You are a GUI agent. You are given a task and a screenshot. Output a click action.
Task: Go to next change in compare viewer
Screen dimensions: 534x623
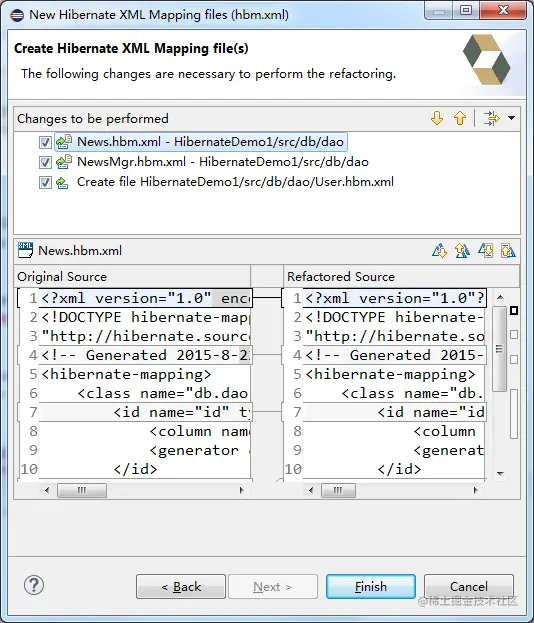point(485,250)
